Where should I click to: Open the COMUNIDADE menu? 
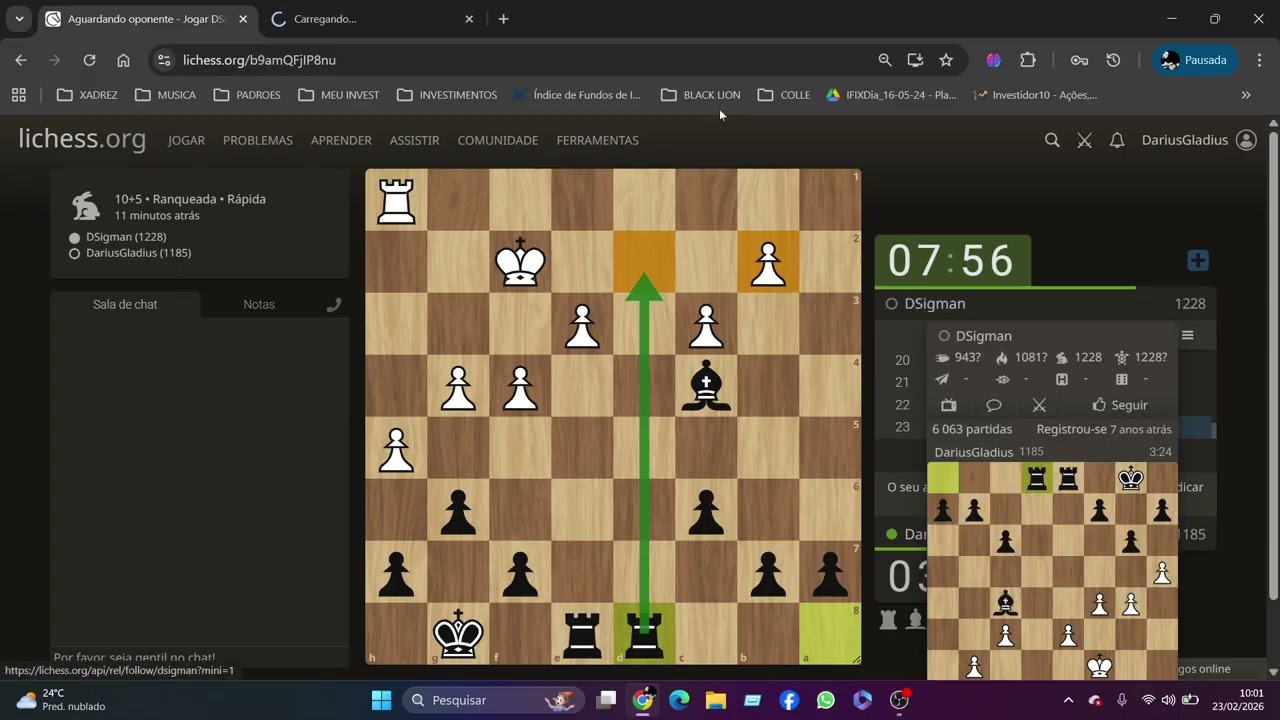point(498,141)
